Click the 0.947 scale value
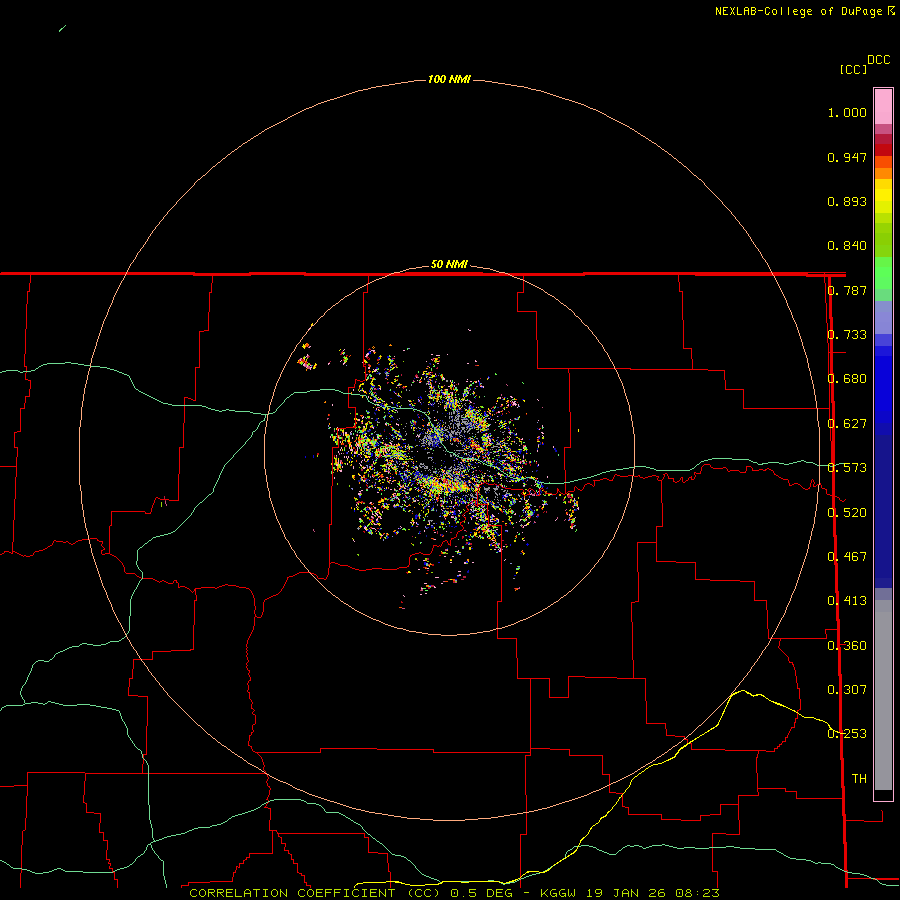The height and width of the screenshot is (900, 900). point(847,157)
